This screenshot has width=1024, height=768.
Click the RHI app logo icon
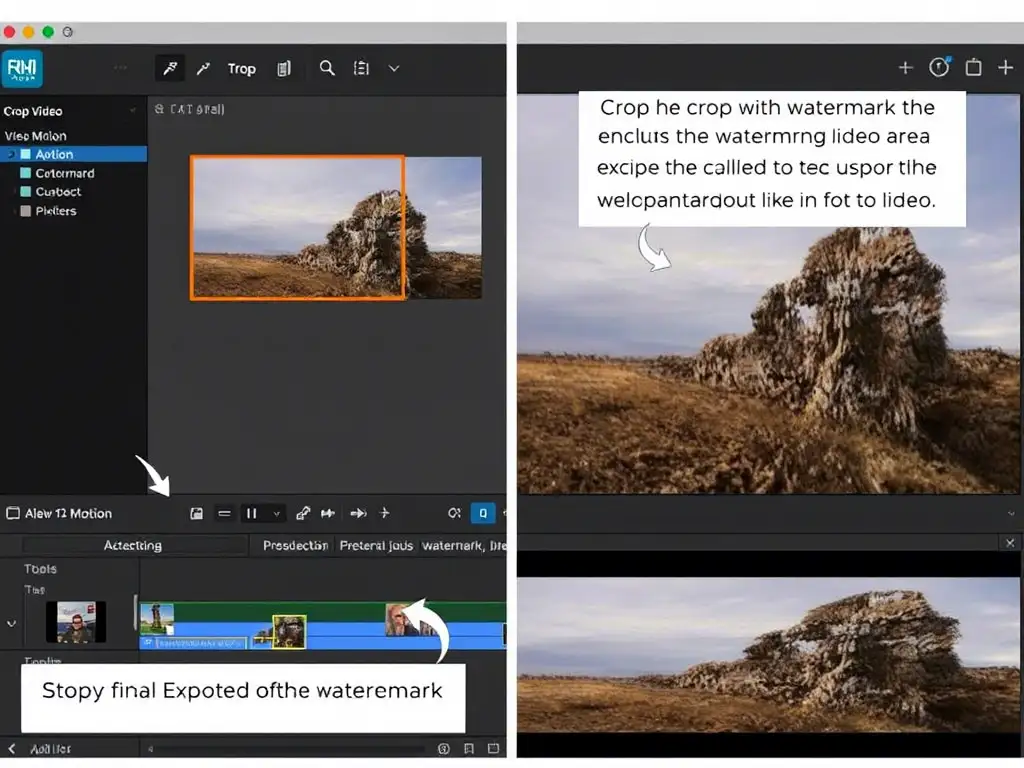coord(22,68)
